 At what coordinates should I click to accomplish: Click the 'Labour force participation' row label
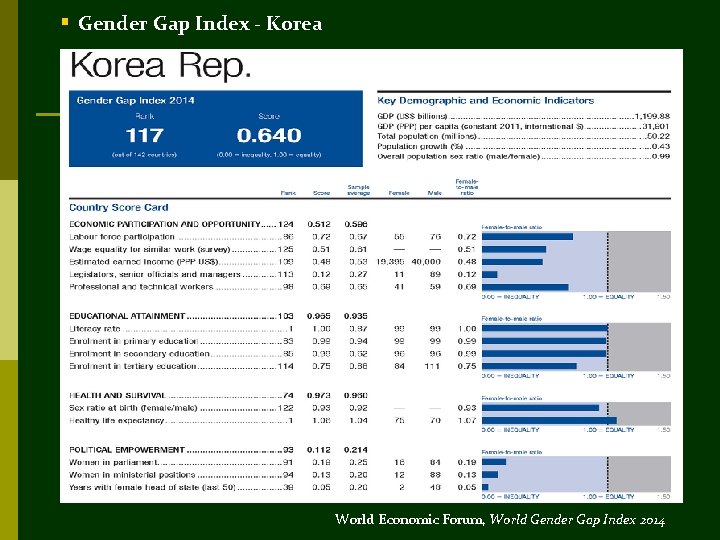(x=122, y=237)
